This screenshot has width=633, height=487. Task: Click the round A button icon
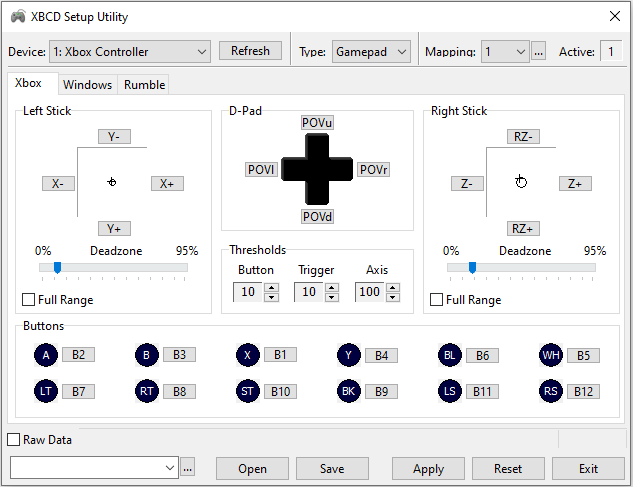pyautogui.click(x=46, y=355)
